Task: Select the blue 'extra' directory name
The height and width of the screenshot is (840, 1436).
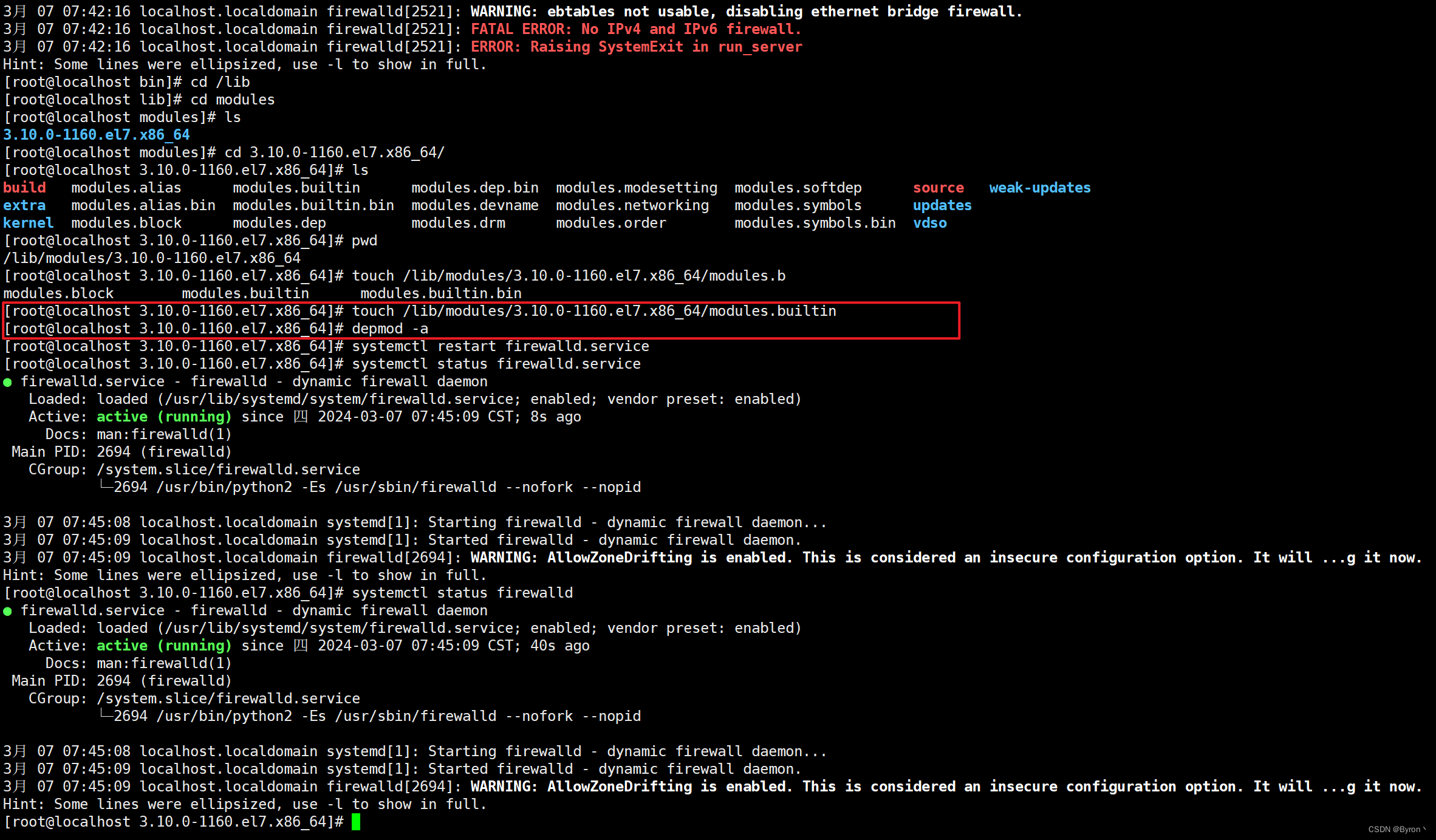Action: (24, 205)
